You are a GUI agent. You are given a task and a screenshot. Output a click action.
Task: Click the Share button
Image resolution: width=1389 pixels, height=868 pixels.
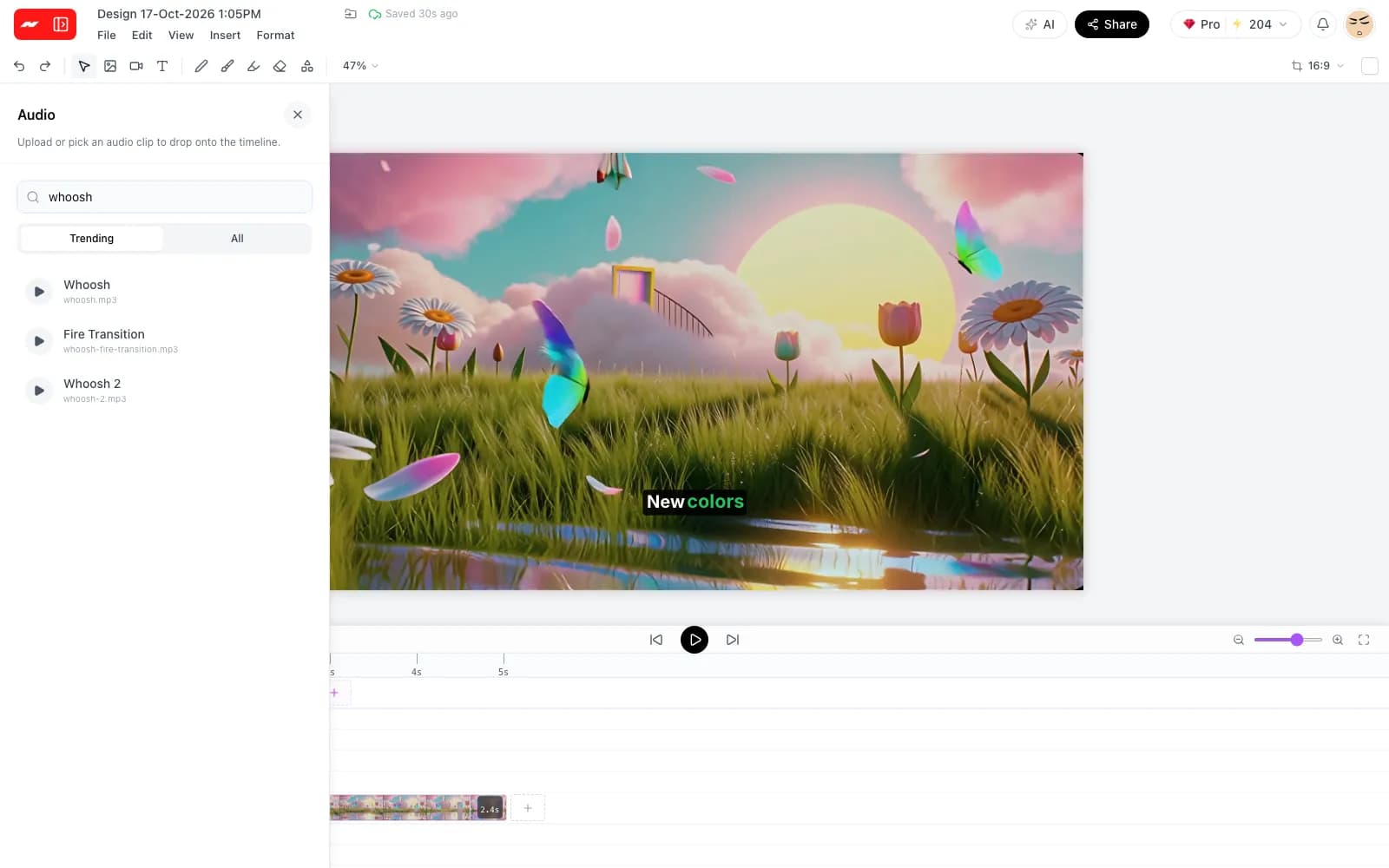click(1112, 24)
